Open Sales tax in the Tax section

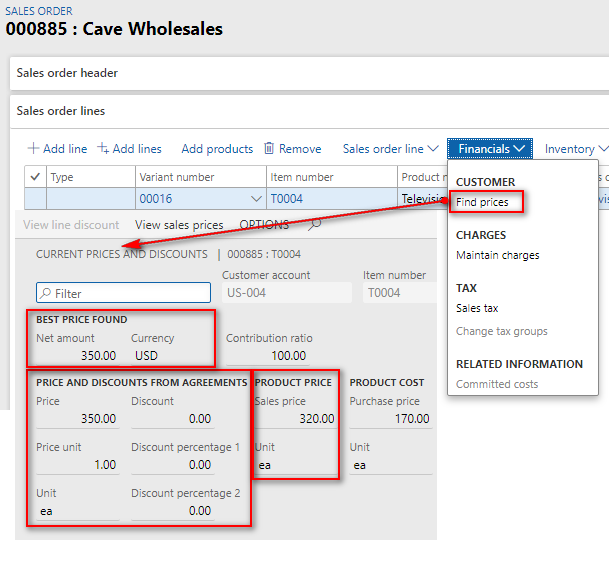[x=477, y=309]
